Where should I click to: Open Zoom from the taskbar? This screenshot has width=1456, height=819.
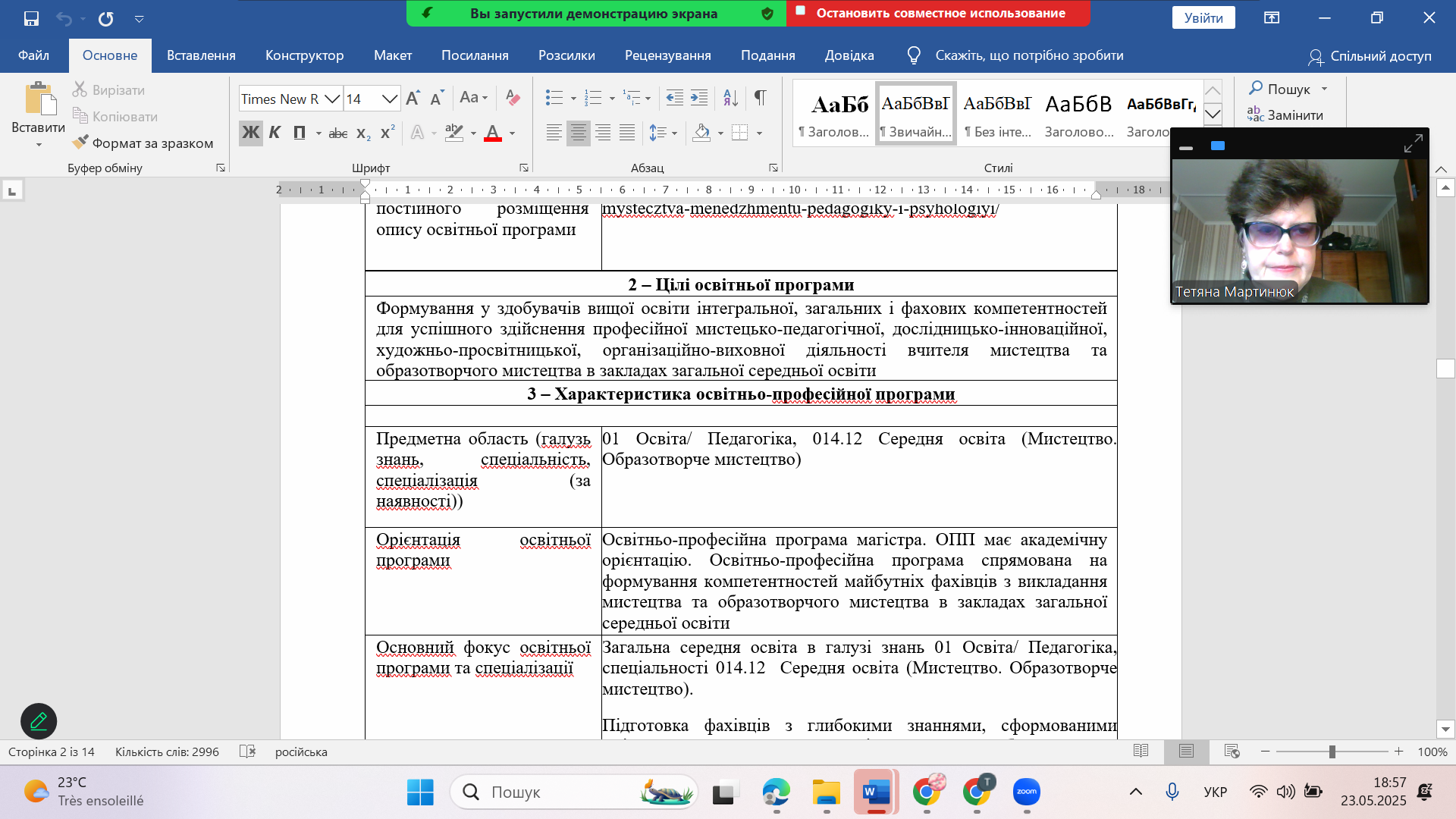(1027, 792)
